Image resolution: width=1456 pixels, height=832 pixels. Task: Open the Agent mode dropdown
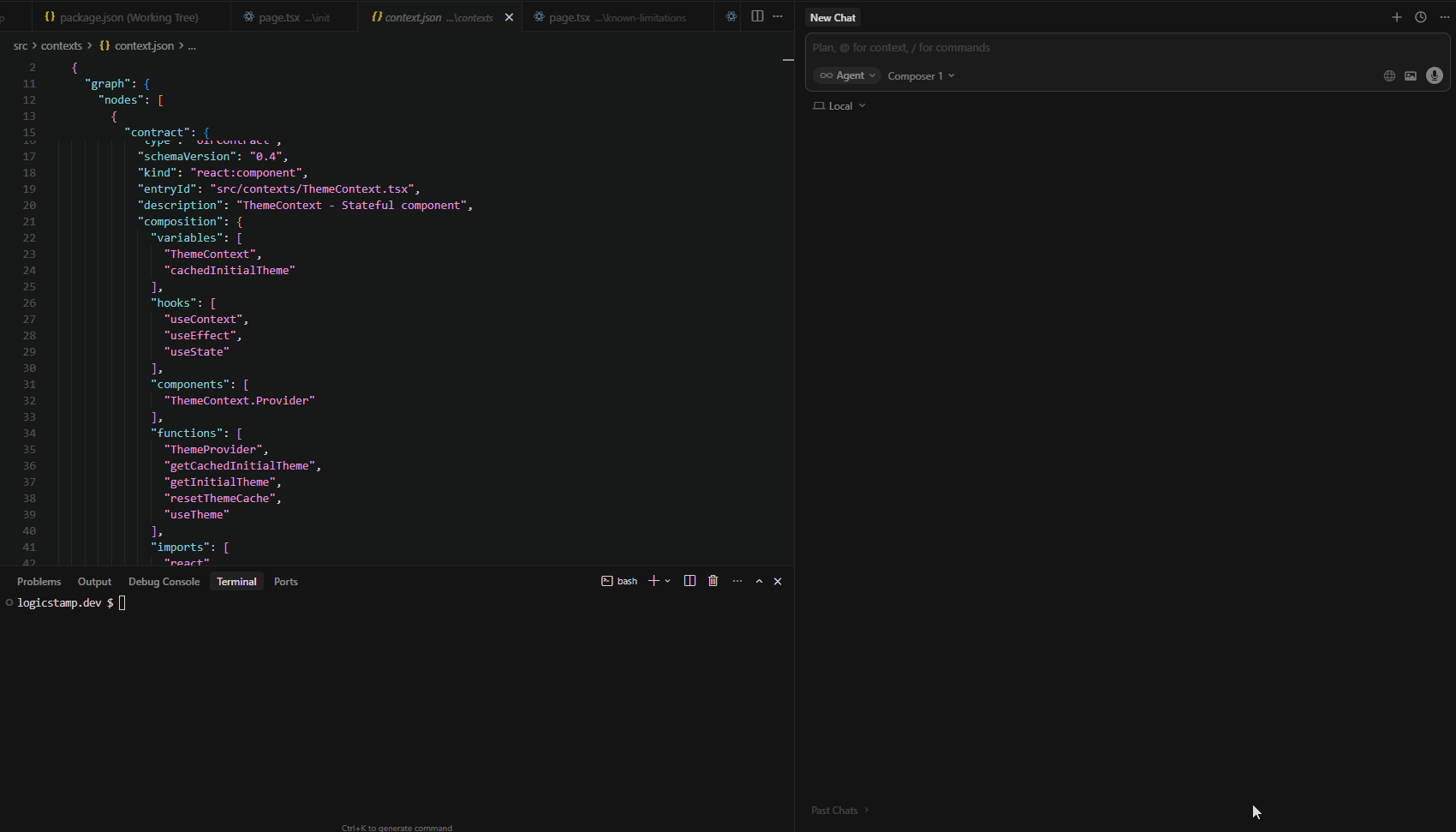(846, 75)
